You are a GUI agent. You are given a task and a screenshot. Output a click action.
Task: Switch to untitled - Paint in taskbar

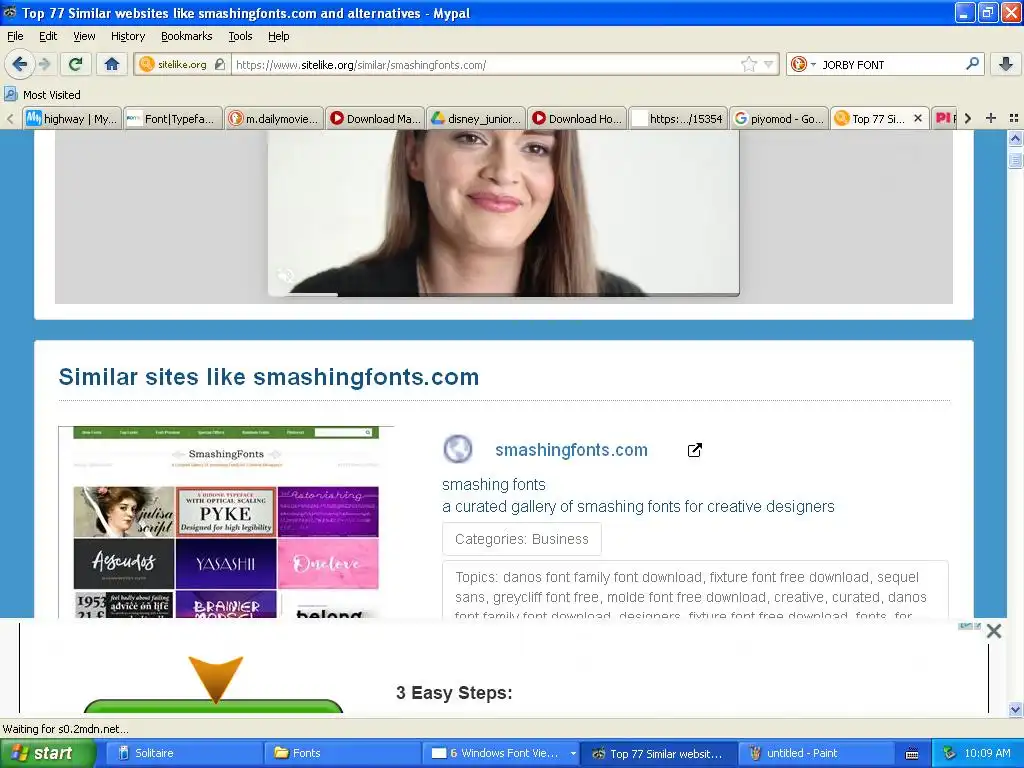pos(816,753)
